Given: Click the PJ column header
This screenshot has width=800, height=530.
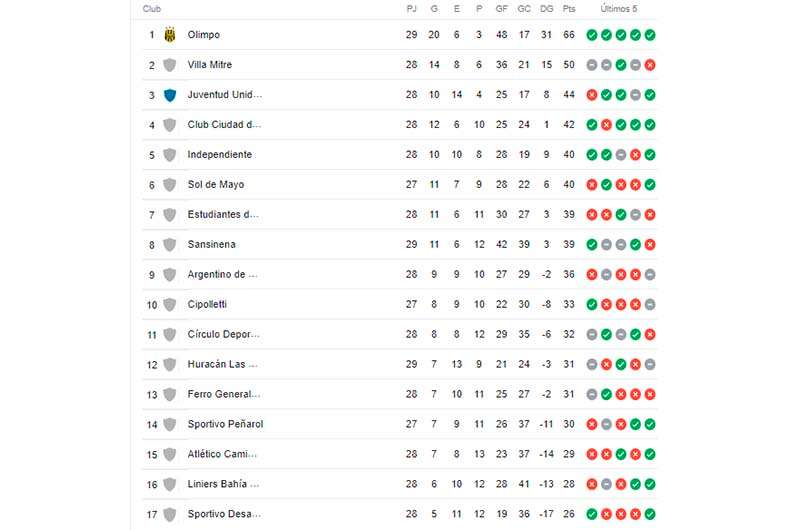Looking at the screenshot, I should [x=412, y=9].
